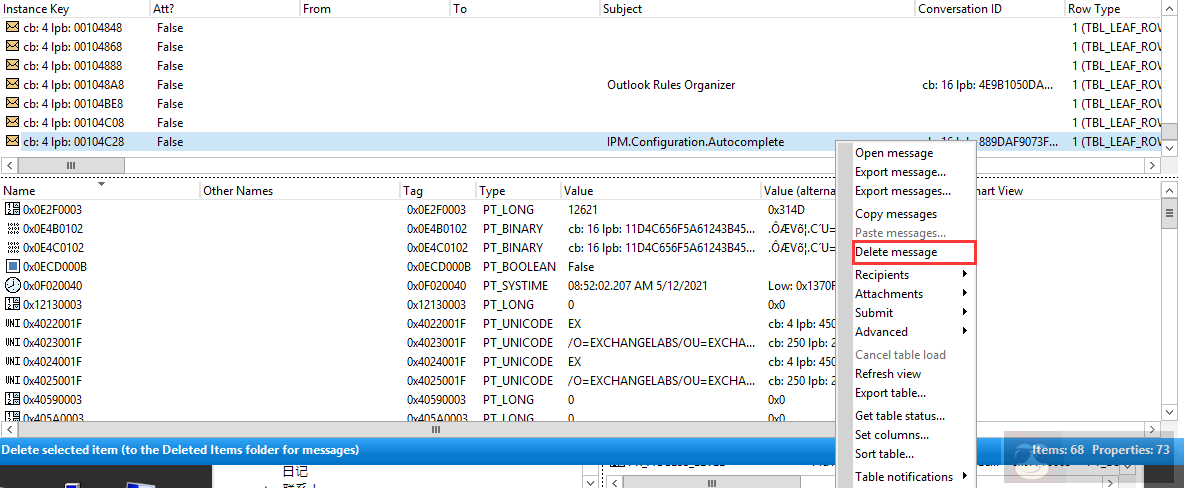This screenshot has height=488, width=1184.
Task: Click envelope icon for row 00104C08
Action: [12, 123]
